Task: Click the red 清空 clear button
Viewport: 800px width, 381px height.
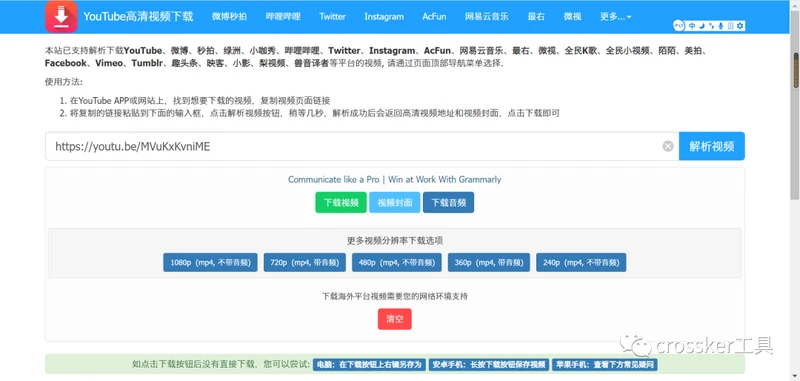Action: pyautogui.click(x=394, y=319)
